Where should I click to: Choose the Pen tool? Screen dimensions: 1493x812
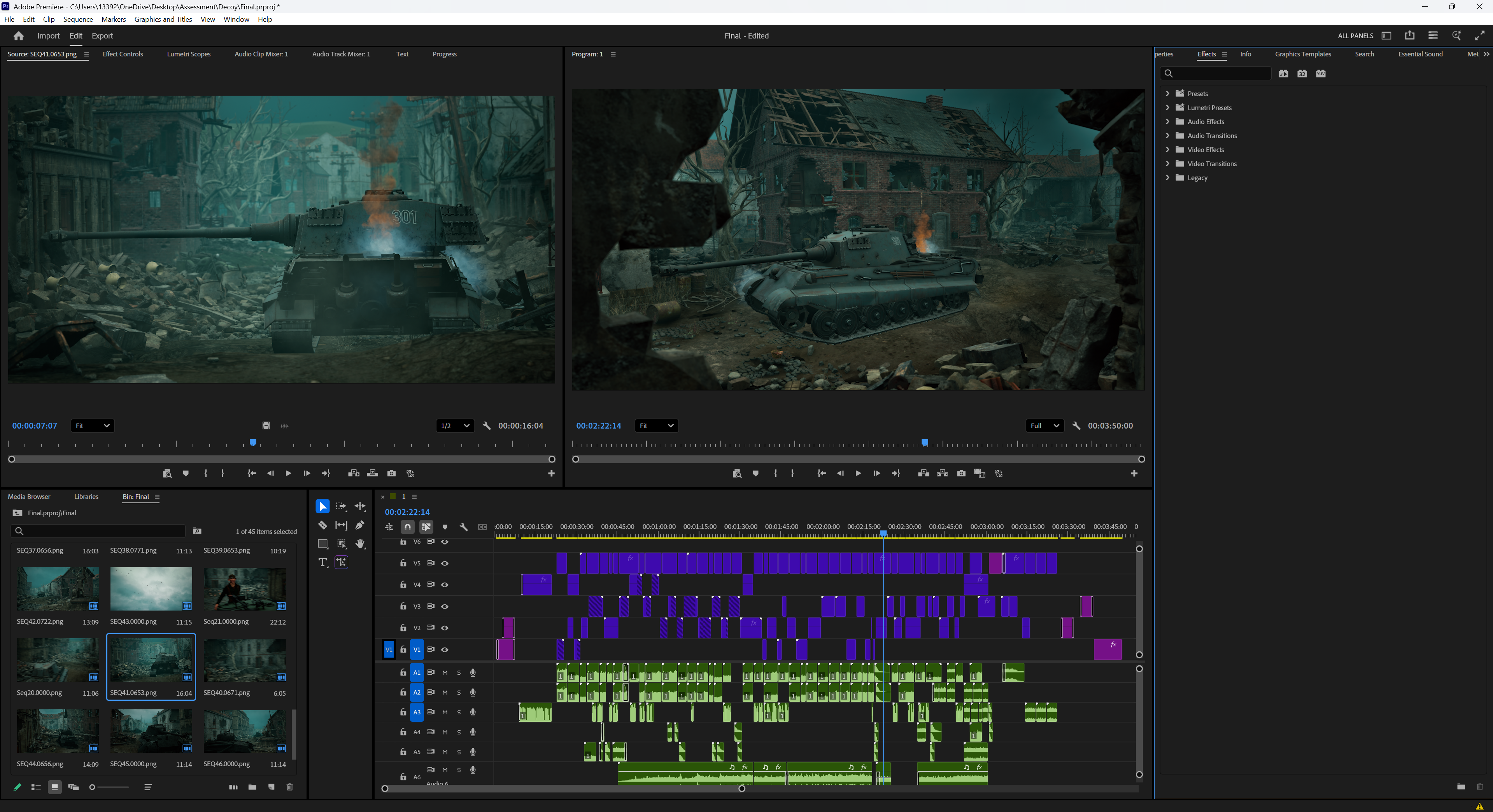360,525
